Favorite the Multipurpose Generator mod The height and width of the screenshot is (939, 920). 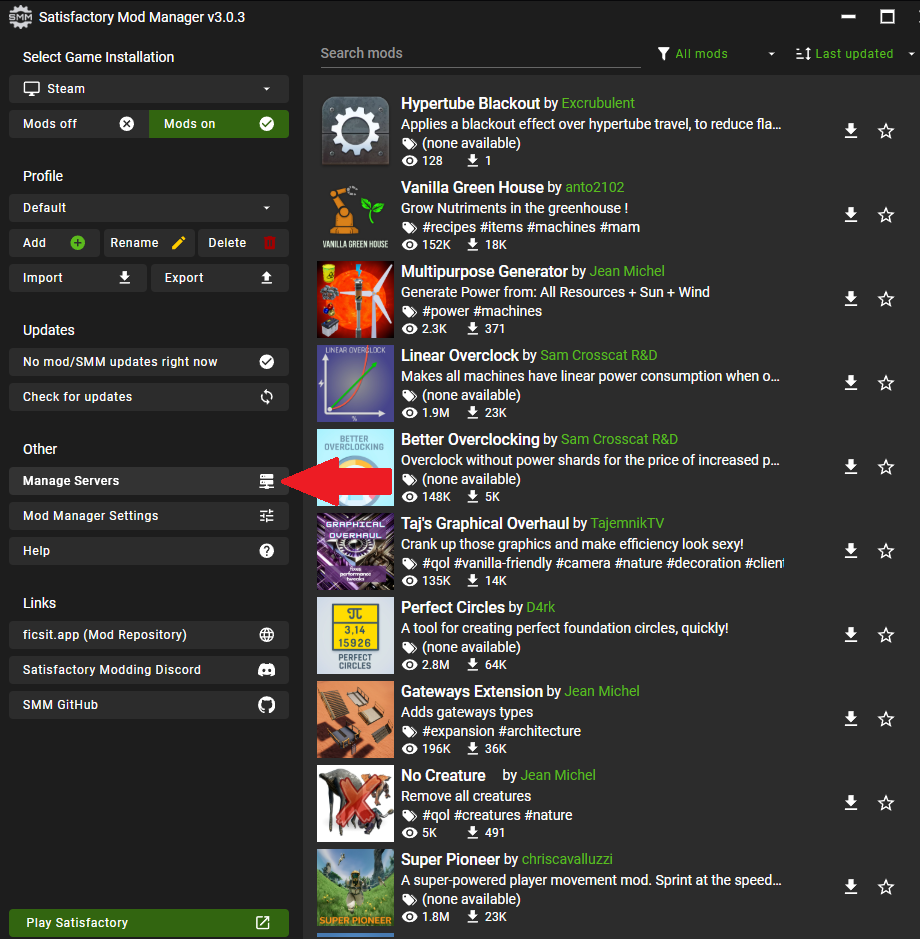point(886,298)
